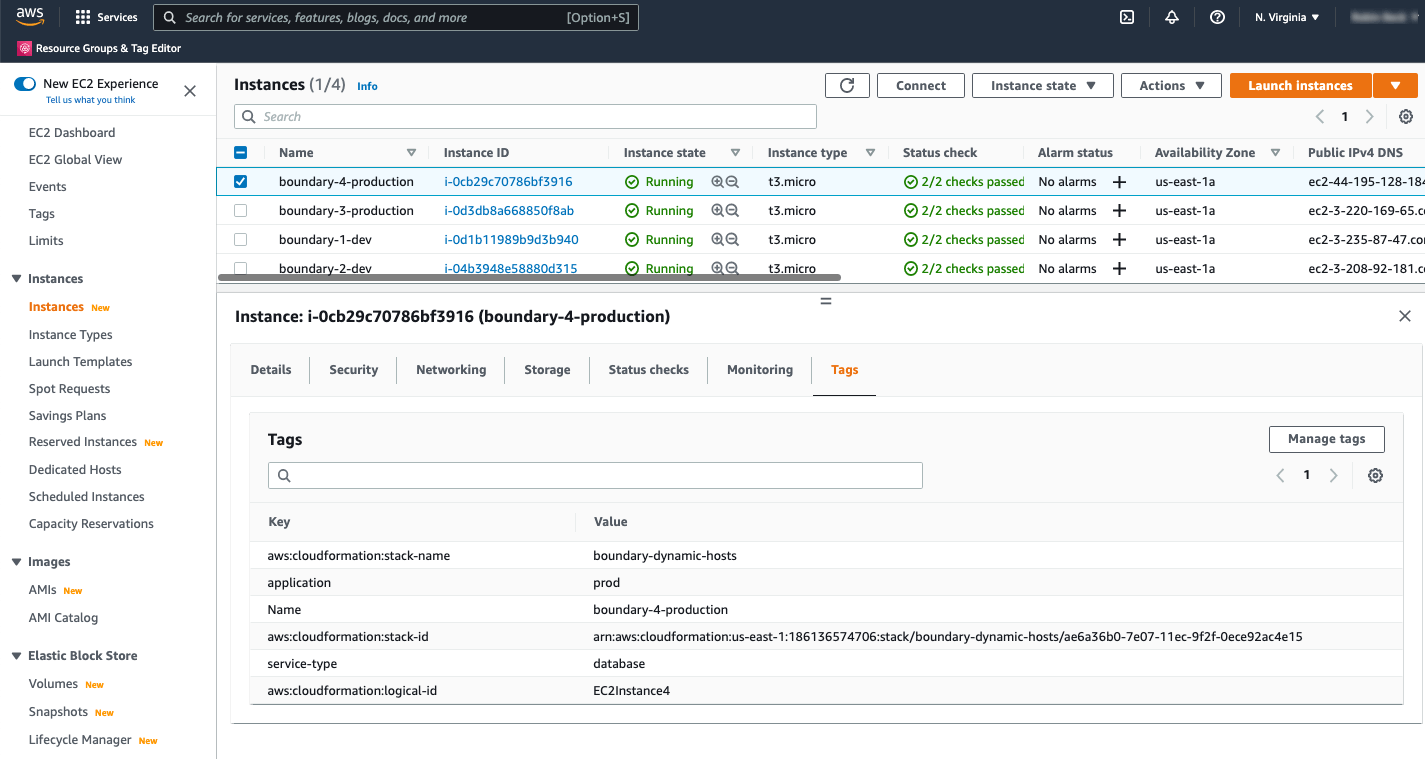Zoom in icon for boundary-4-production state
The width and height of the screenshot is (1425, 759).
(717, 182)
